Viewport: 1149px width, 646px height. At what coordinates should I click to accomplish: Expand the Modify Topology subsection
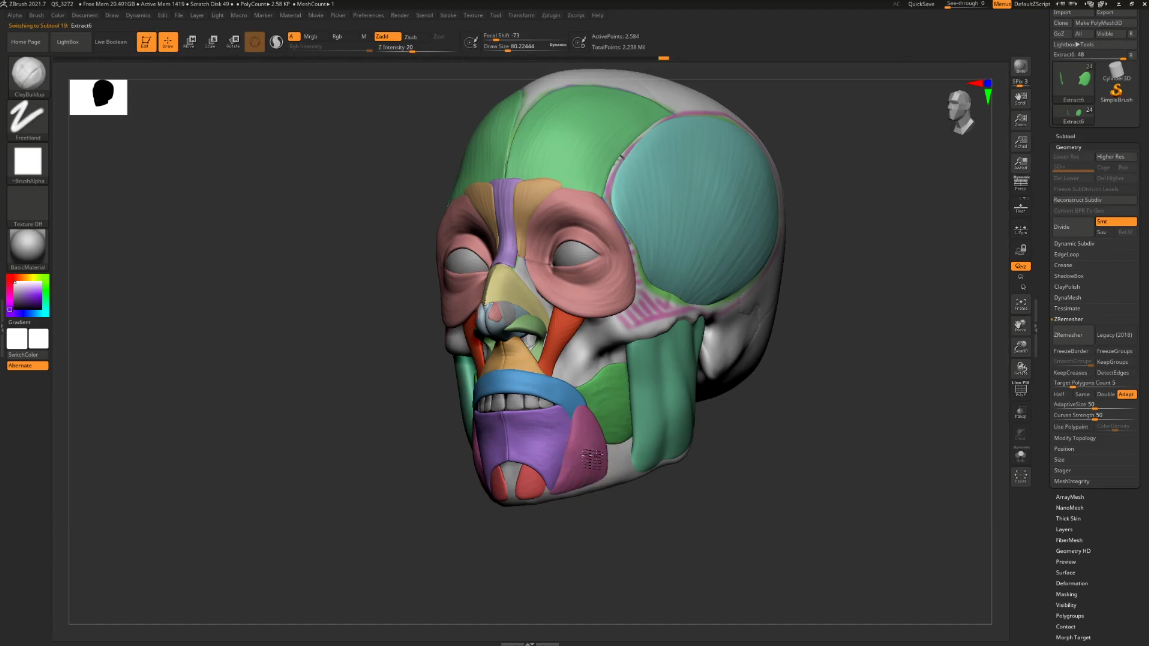click(x=1075, y=438)
